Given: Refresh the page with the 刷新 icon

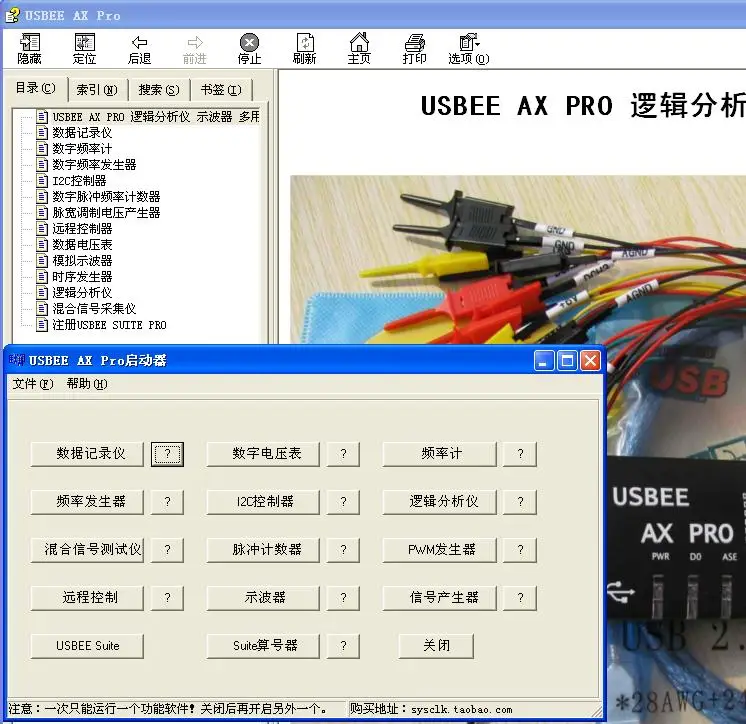Looking at the screenshot, I should pyautogui.click(x=304, y=49).
